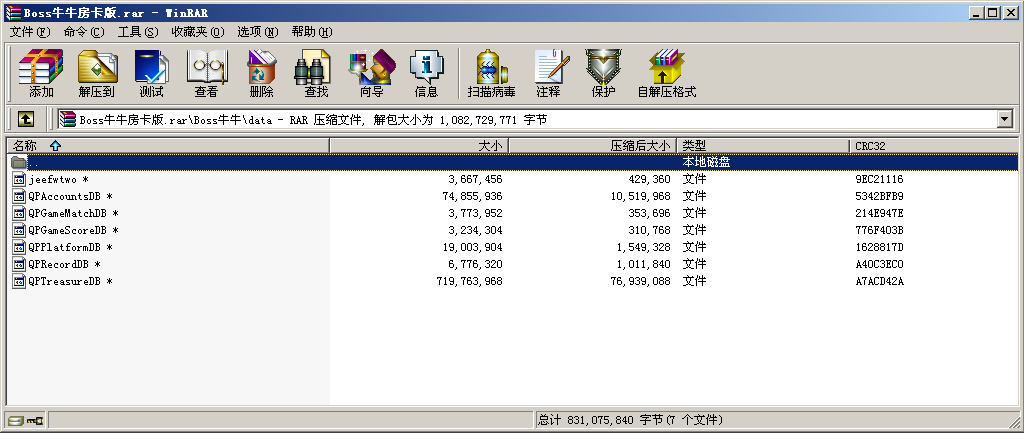Open the File (文件) menu
The height and width of the screenshot is (433, 1024).
[29, 32]
